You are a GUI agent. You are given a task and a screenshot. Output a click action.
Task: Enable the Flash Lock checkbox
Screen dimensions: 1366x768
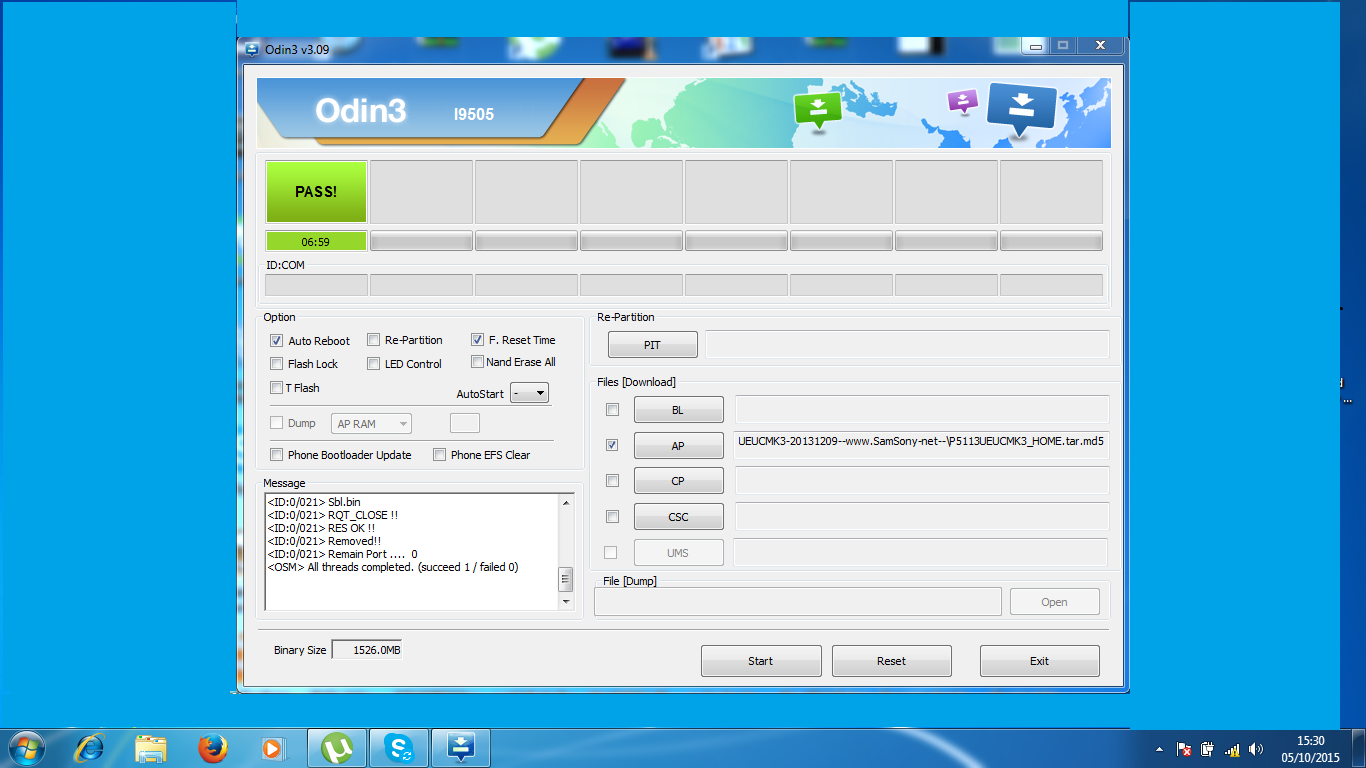[277, 364]
